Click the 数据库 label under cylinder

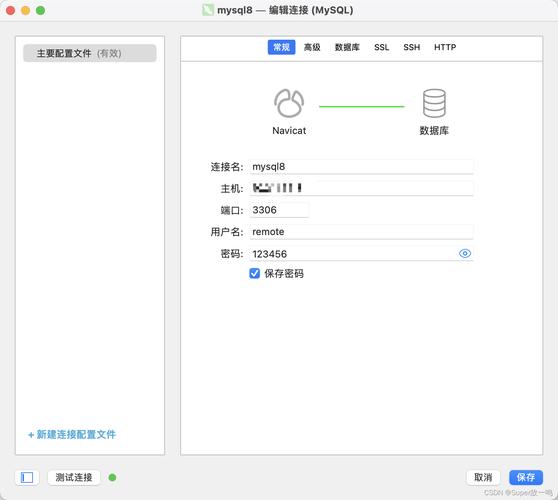pos(434,131)
